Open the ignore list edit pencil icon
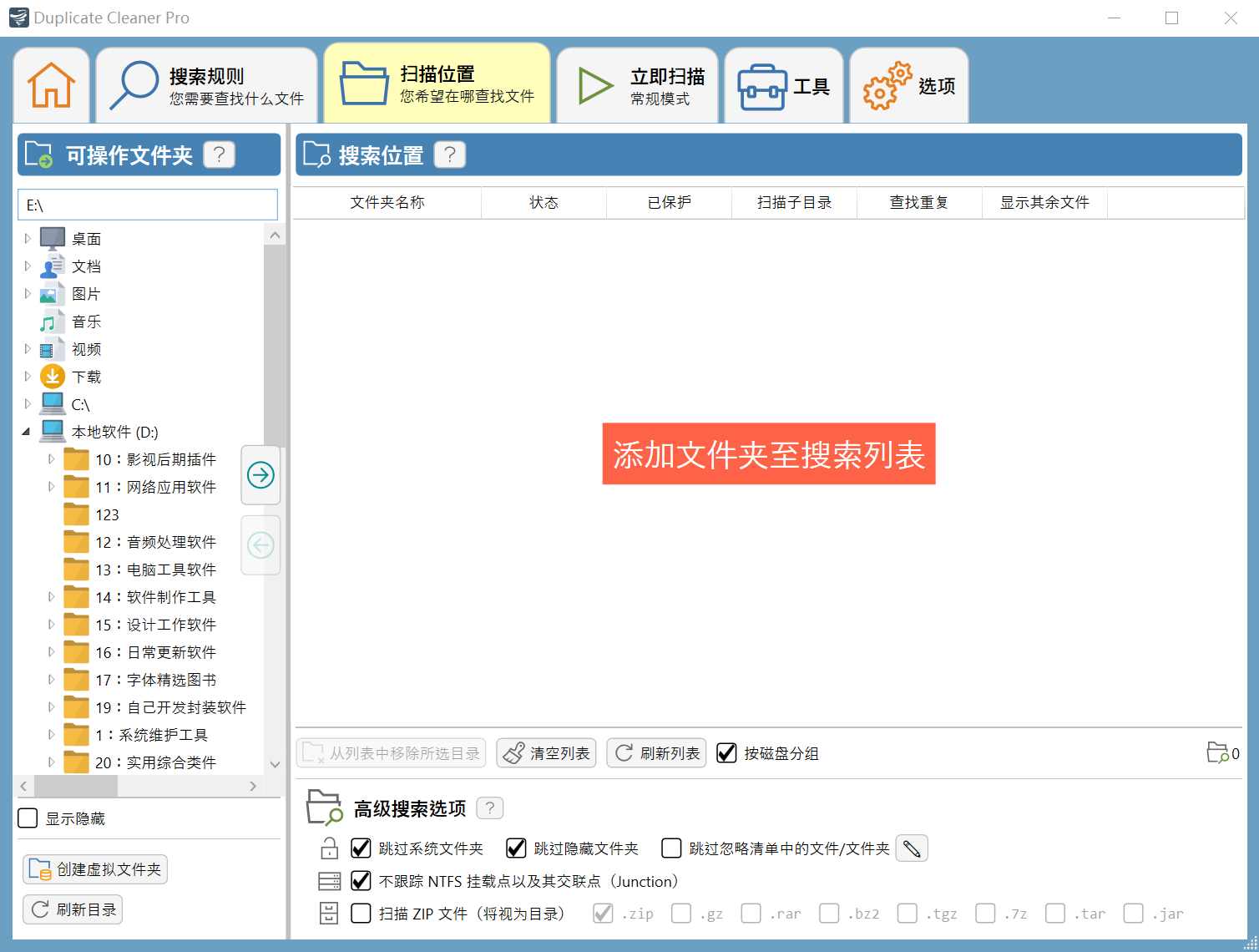Screen dimensions: 1259x952 click(911, 848)
